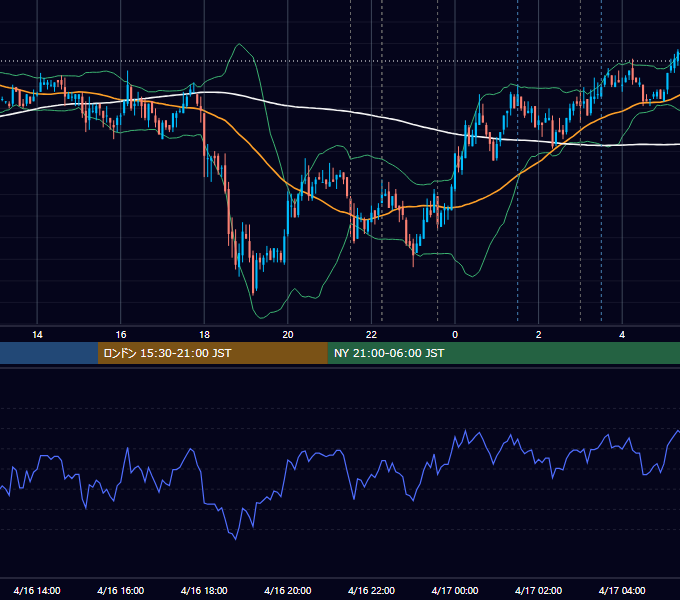Click the '4/17 00:00' date label
The width and height of the screenshot is (680, 600).
(x=455, y=590)
